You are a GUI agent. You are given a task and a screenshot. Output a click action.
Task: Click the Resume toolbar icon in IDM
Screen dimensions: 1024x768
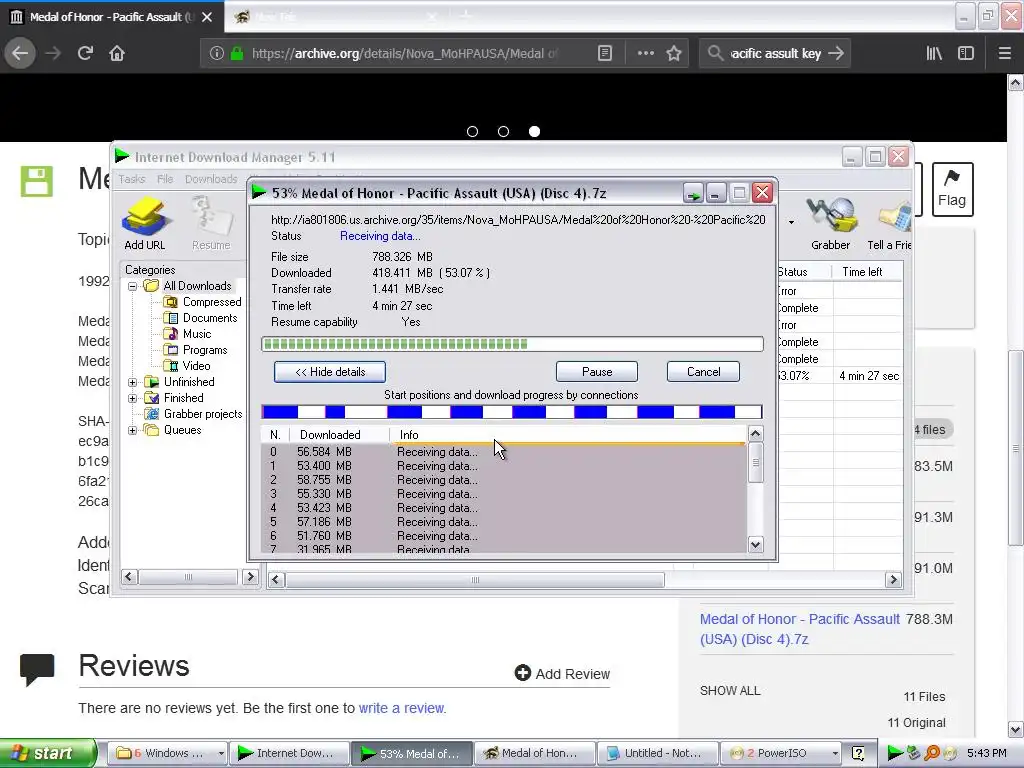tap(211, 223)
